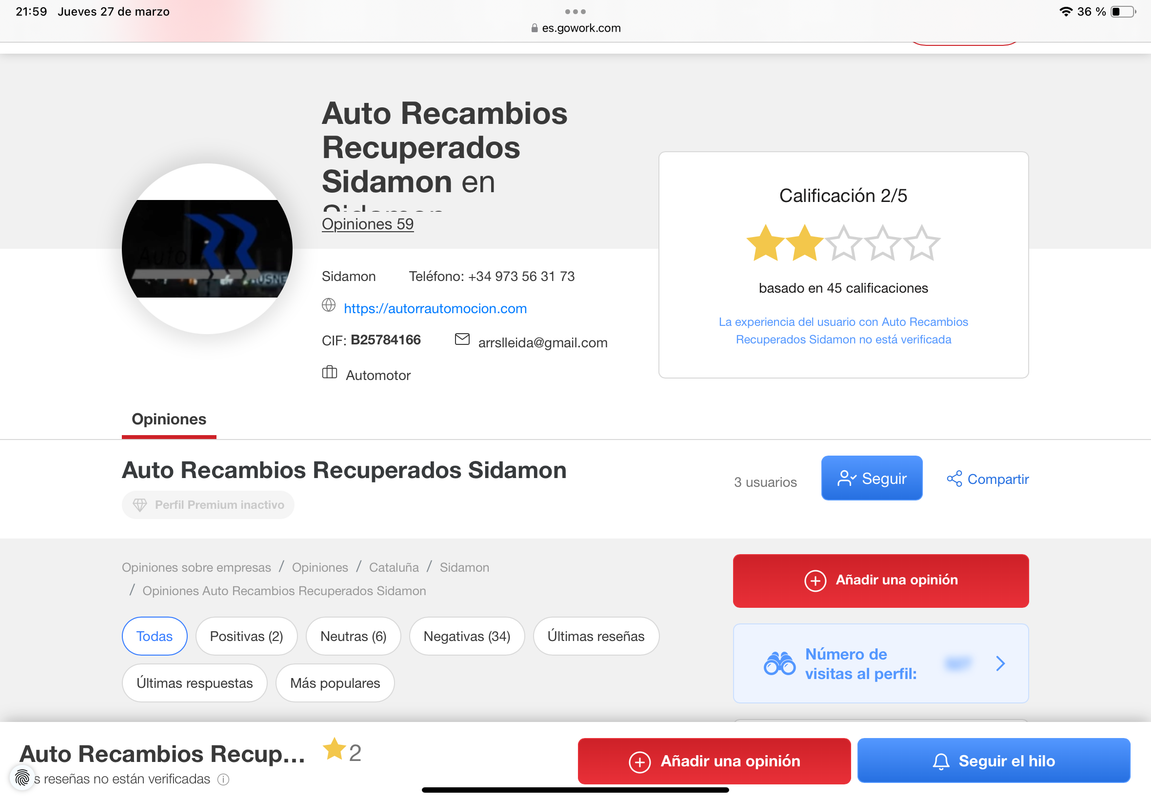The image size is (1151, 800).
Task: Show Últimas respuestas
Action: coord(195,683)
